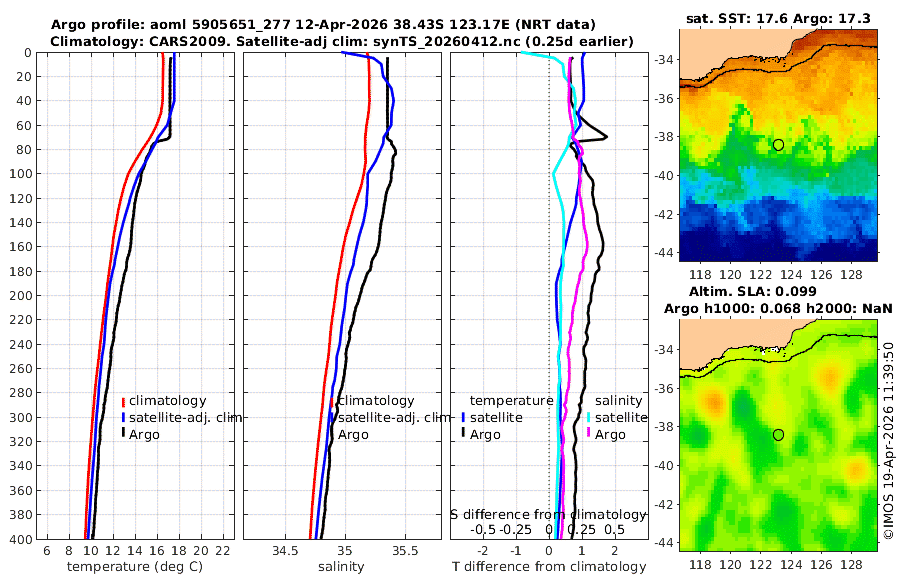
Task: Click 'T difference from climatology' axis label
Action: click(549, 566)
